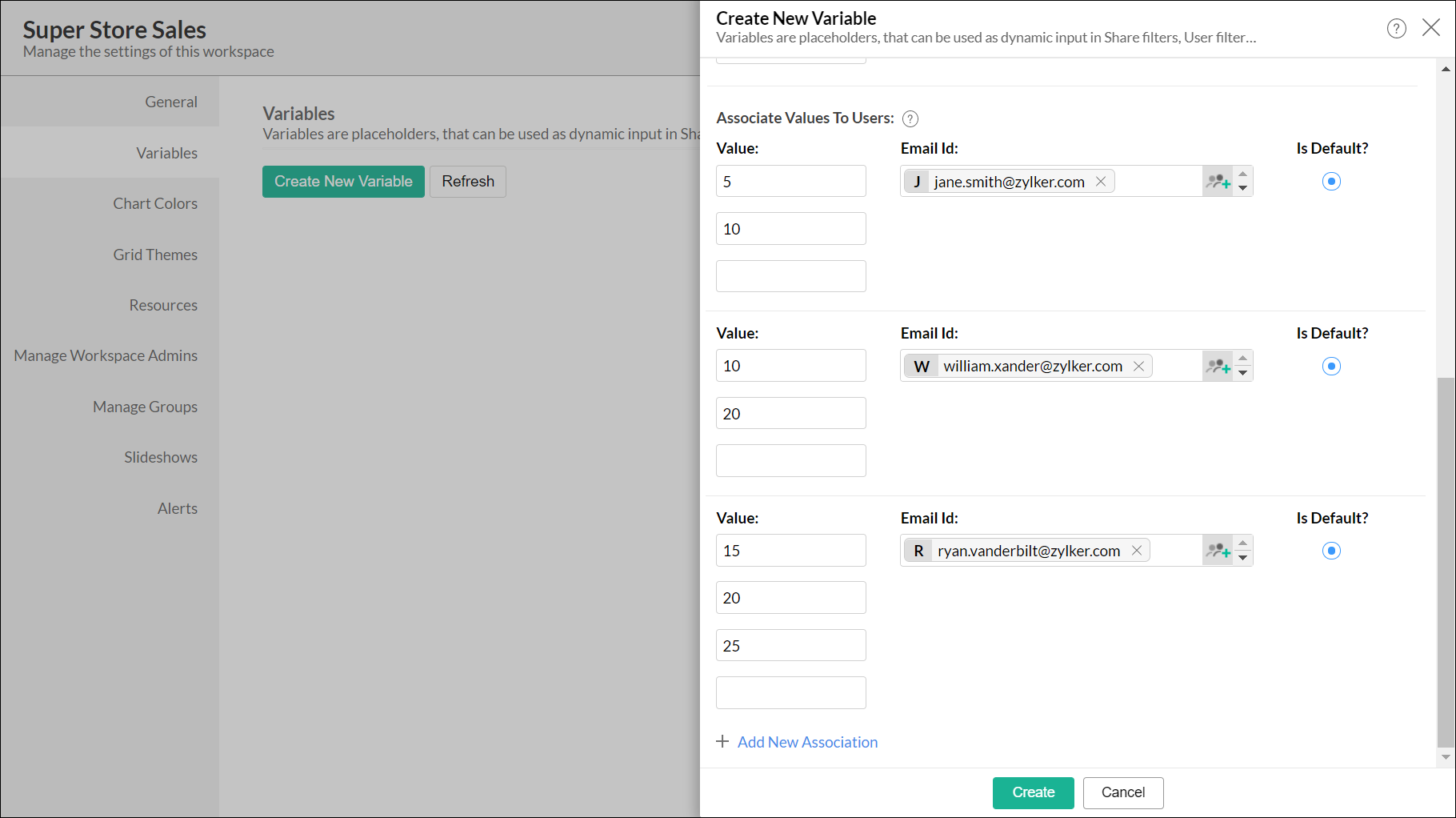
Task: Select Is Default radio for william.xander association
Action: point(1331,367)
